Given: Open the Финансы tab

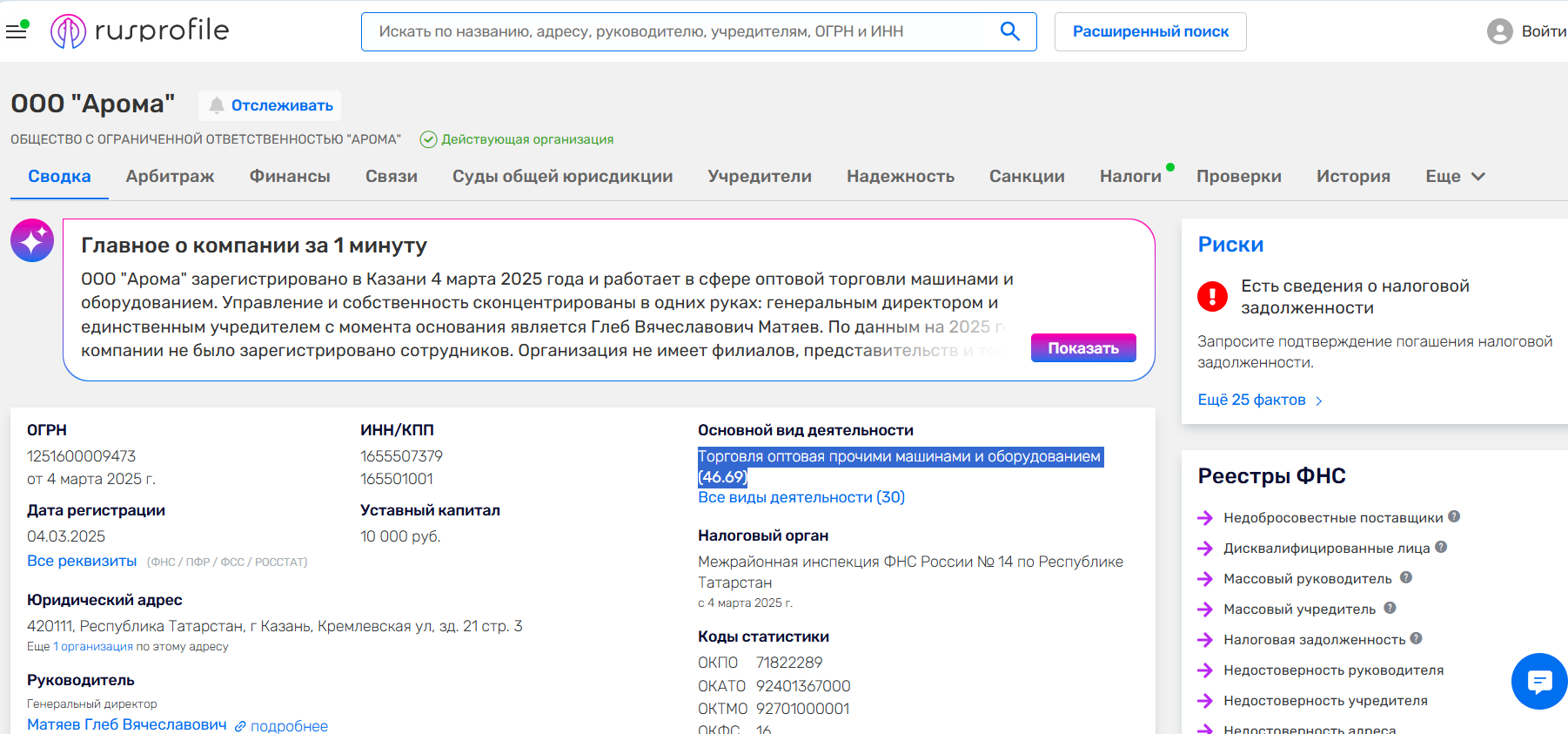Looking at the screenshot, I should tap(290, 176).
